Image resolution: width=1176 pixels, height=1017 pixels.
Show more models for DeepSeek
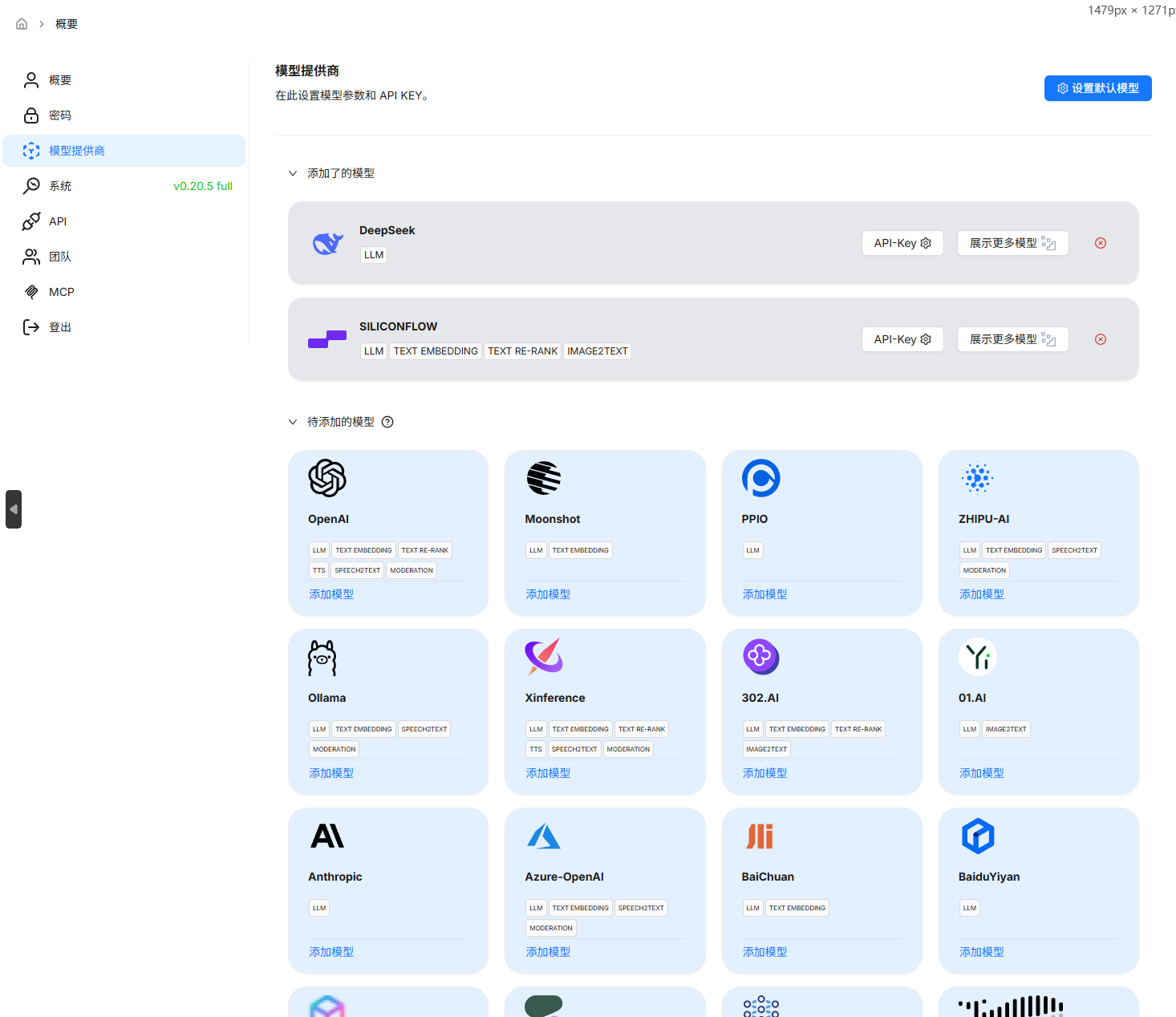click(1012, 243)
